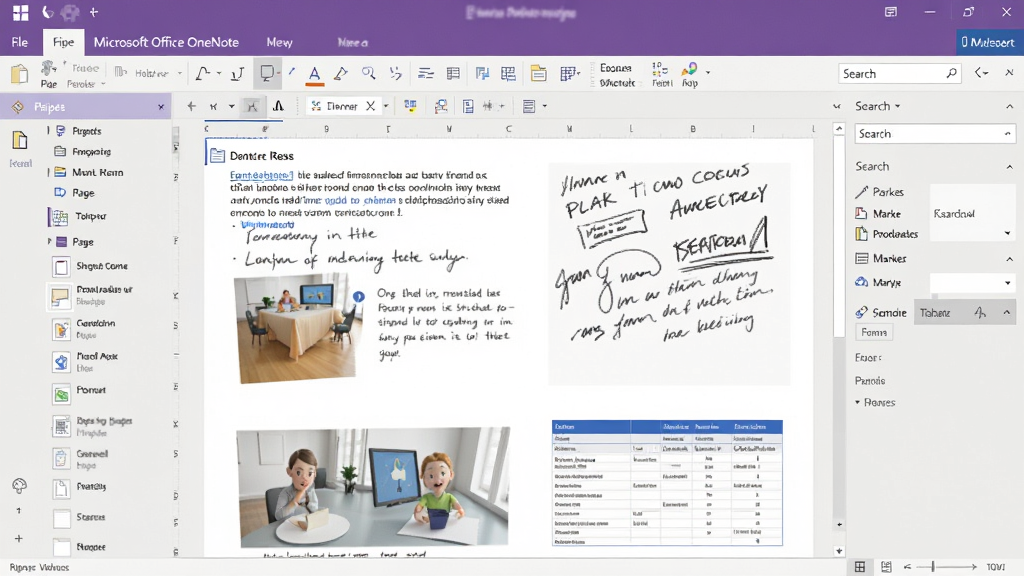The width and height of the screenshot is (1024, 576).
Task: Expand the Page tree item arrow
Action: [x=49, y=241]
